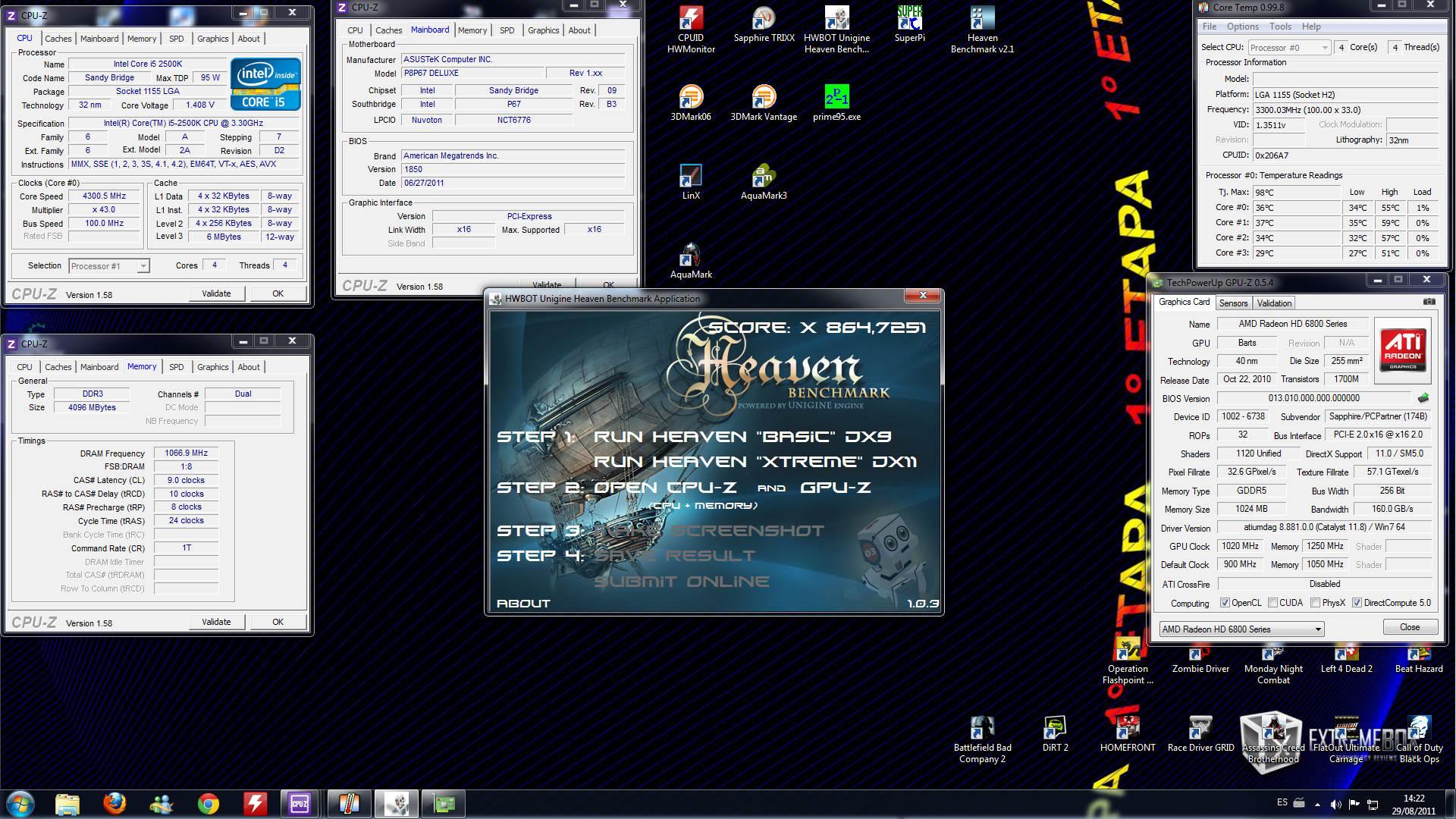1456x819 pixels.
Task: Click the GPU-Z BIOS save chip icon
Action: [x=1423, y=397]
